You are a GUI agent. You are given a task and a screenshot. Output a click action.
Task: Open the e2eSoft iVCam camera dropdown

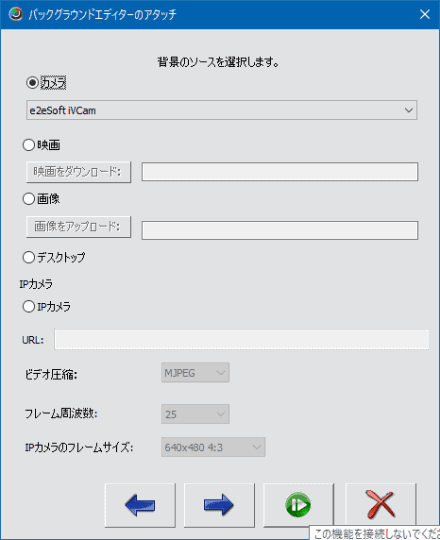(222, 110)
